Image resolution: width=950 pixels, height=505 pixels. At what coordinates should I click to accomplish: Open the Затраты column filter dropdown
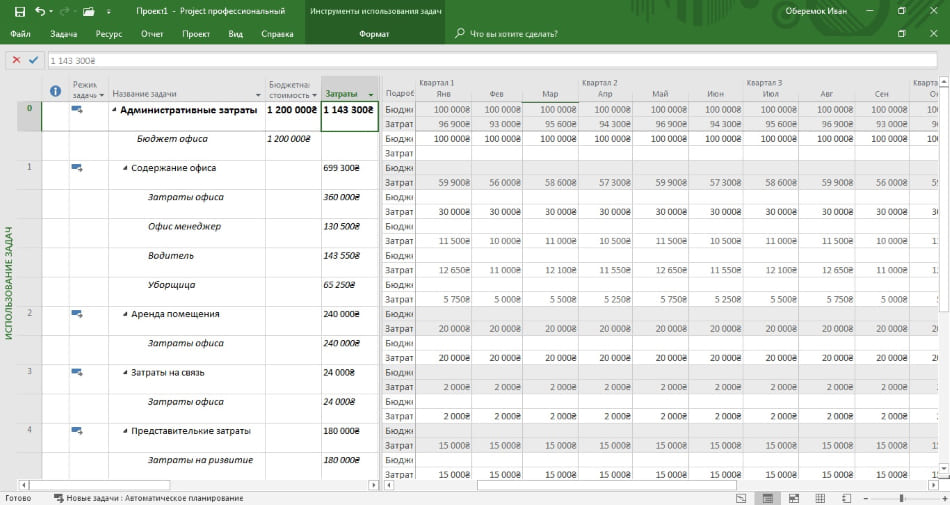(371, 95)
